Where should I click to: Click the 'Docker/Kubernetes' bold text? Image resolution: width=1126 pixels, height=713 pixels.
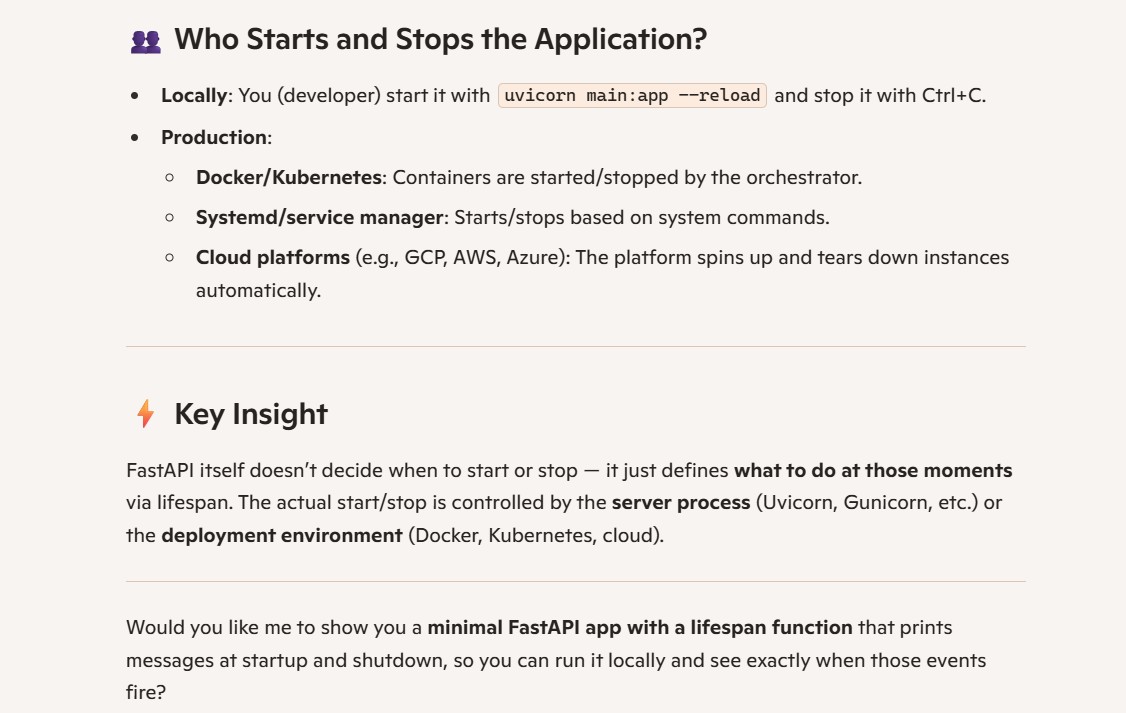(x=289, y=177)
